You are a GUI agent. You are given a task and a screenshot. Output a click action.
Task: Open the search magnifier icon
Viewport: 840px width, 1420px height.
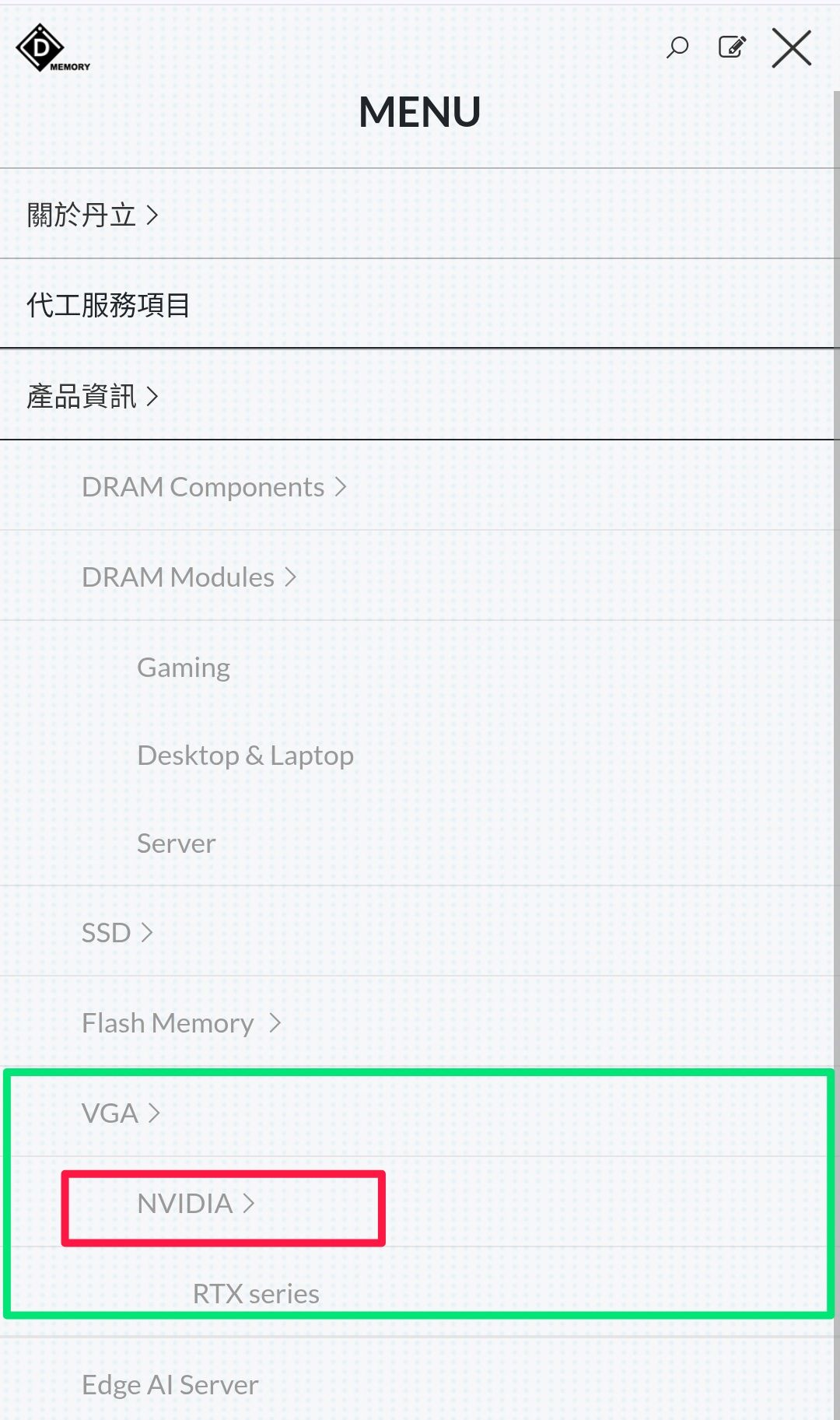[x=677, y=47]
